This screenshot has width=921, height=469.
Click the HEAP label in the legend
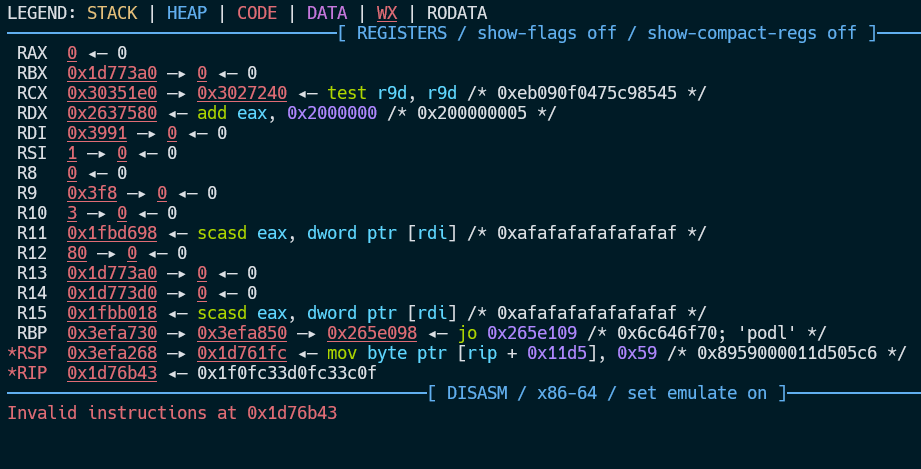[187, 13]
